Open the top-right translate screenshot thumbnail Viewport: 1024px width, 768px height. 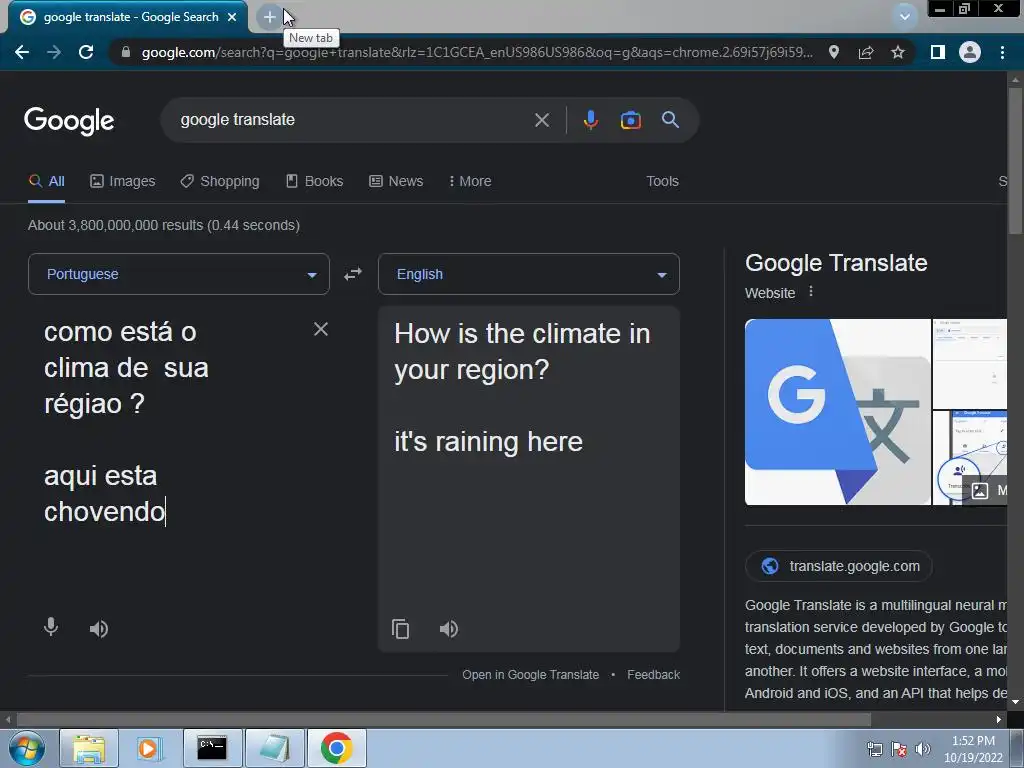[x=970, y=364]
